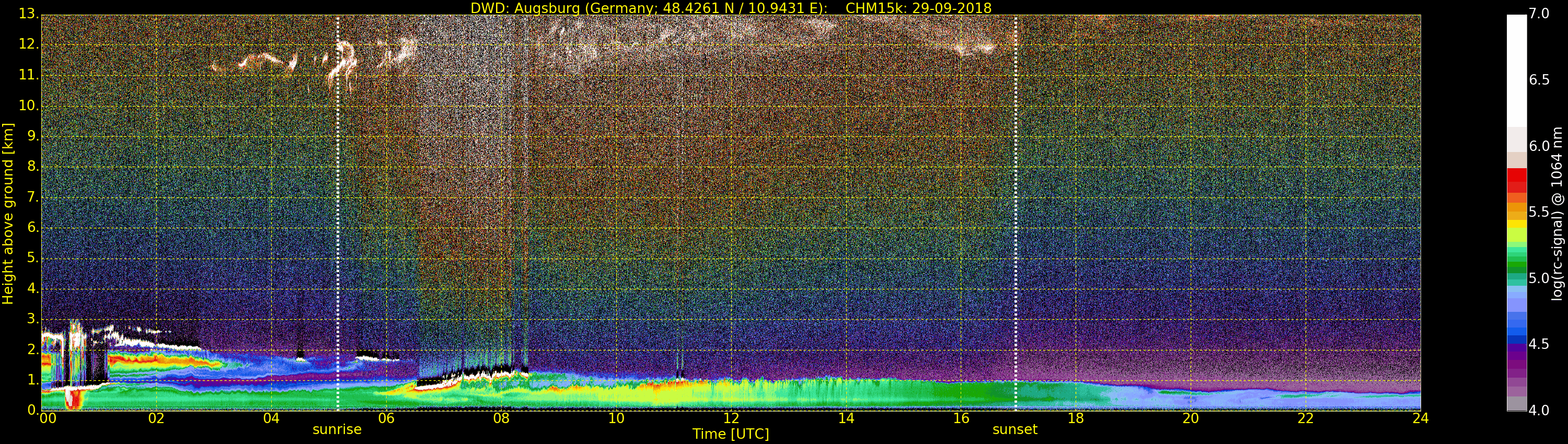This screenshot has height=444, width=1568.
Task: Click the '5.5' value on the colorbar scale
Action: (x=1539, y=212)
